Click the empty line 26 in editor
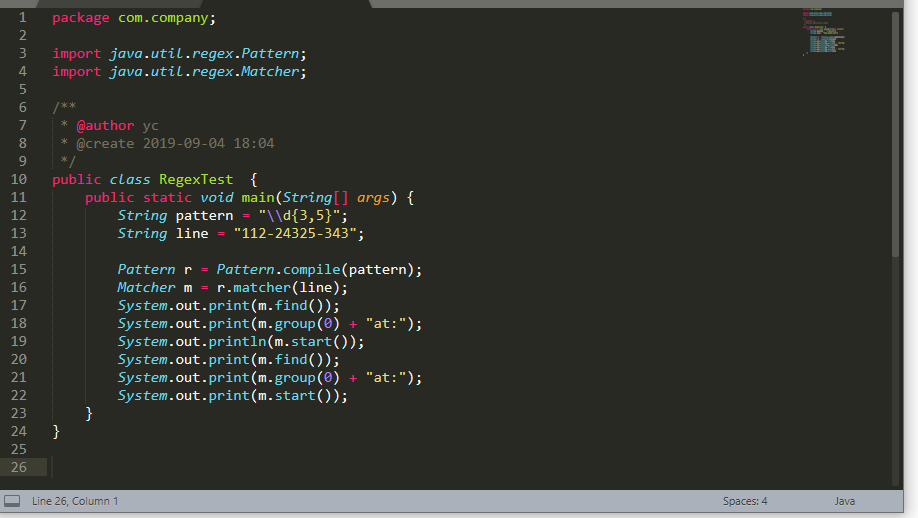 click(x=400, y=467)
